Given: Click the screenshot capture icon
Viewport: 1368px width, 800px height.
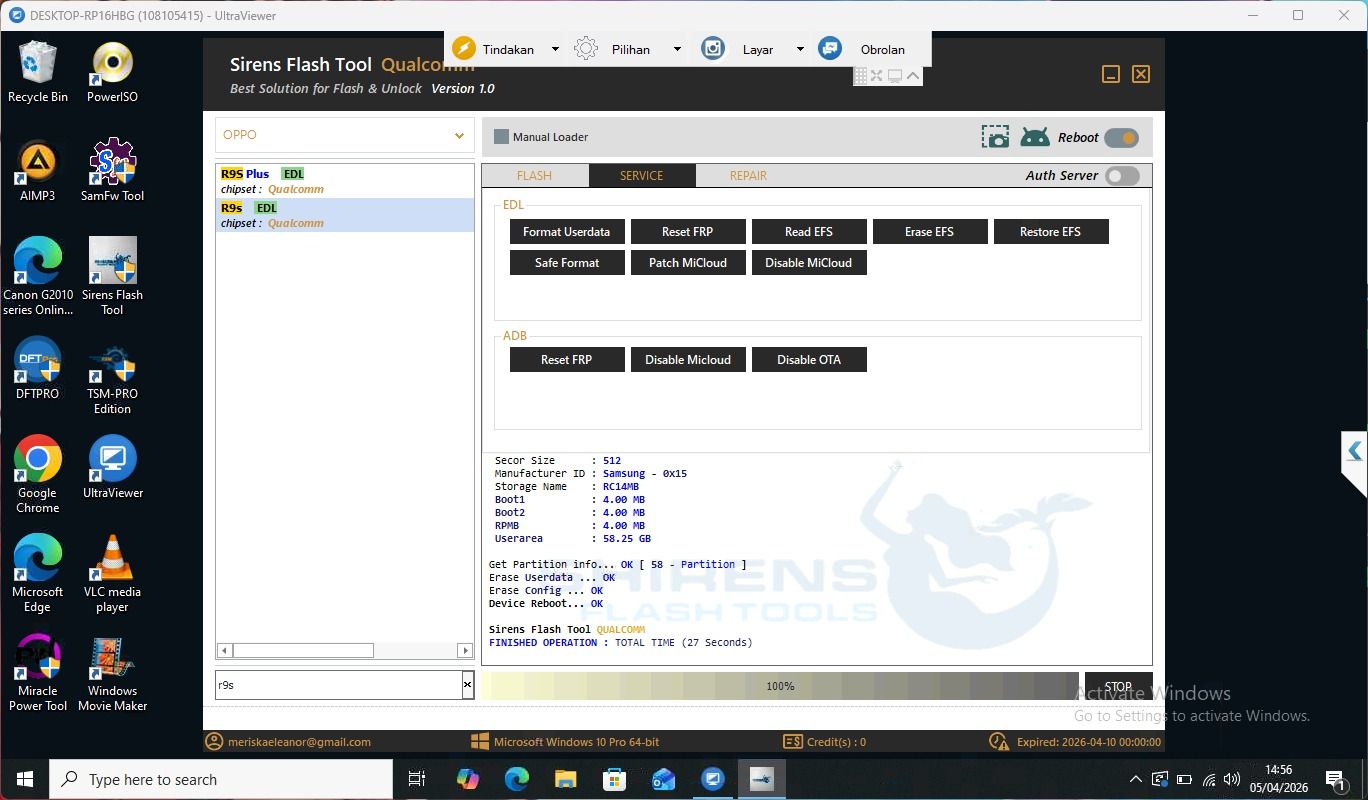Looking at the screenshot, I should pyautogui.click(x=995, y=138).
